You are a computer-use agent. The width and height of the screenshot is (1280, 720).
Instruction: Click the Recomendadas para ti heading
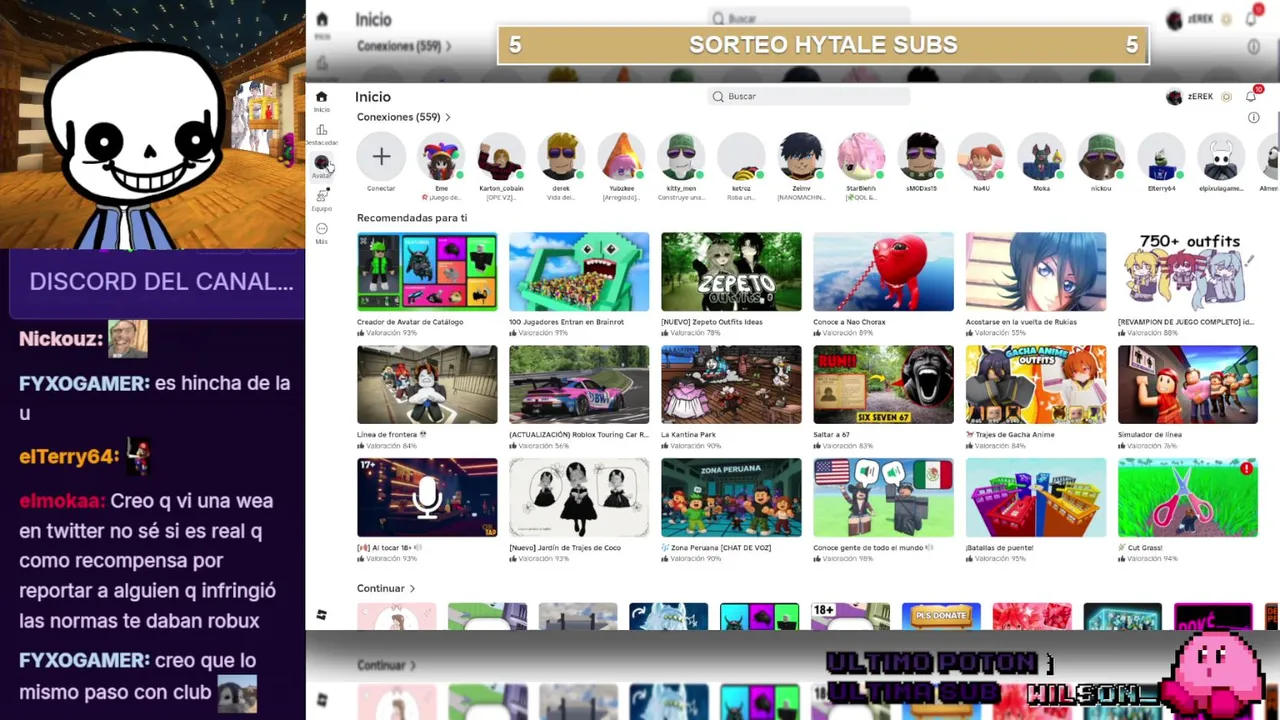tap(412, 218)
